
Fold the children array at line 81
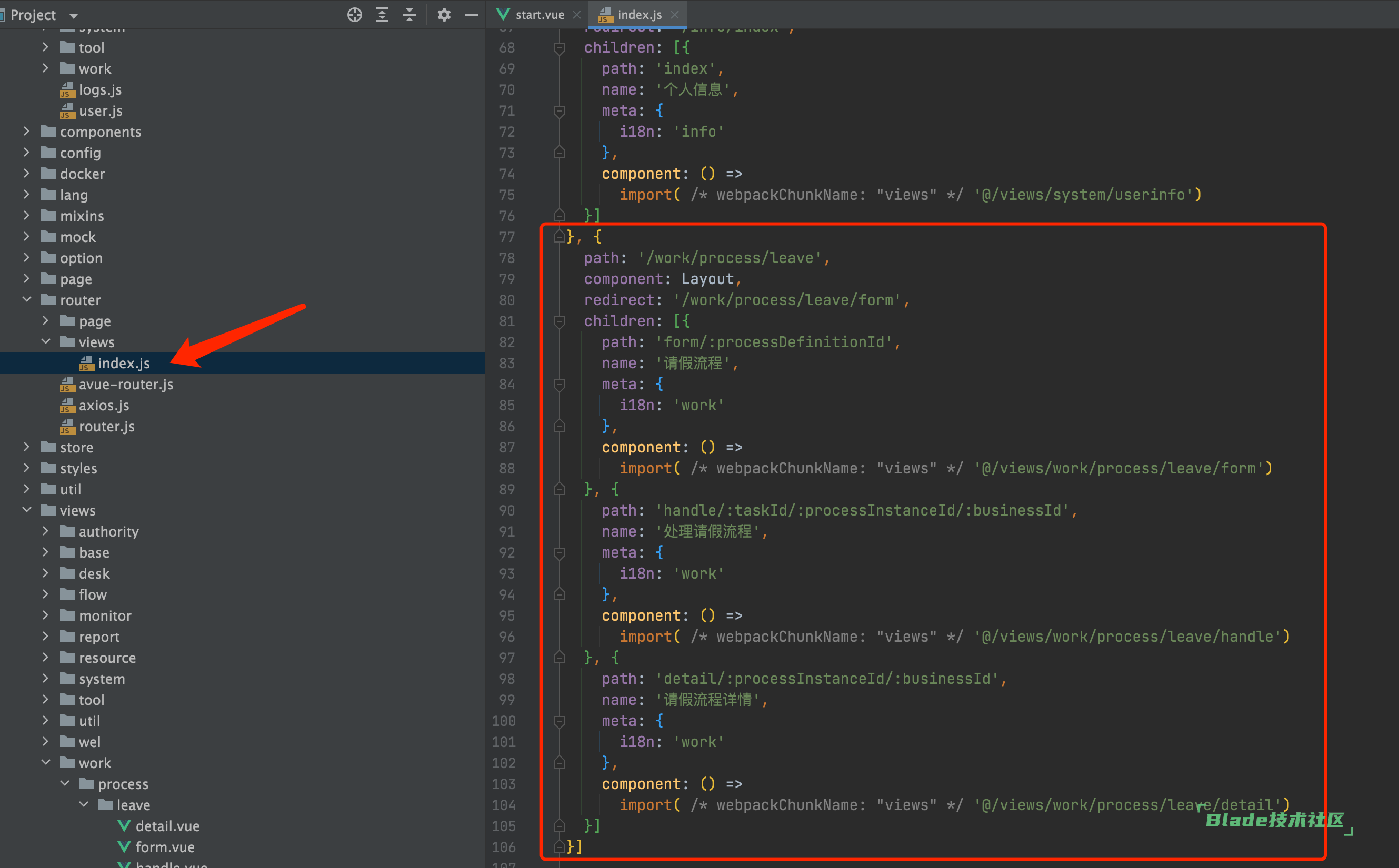pos(559,321)
